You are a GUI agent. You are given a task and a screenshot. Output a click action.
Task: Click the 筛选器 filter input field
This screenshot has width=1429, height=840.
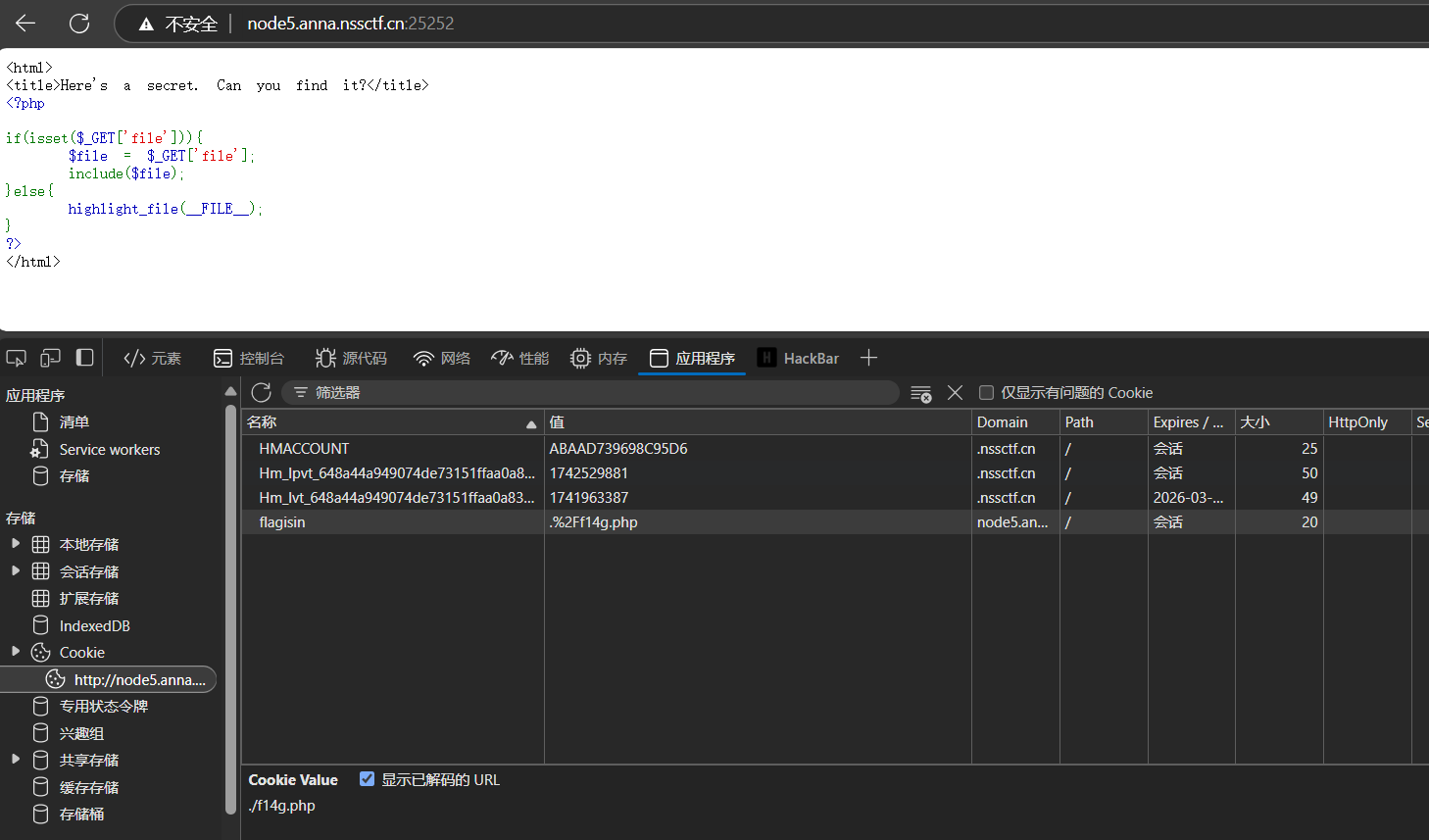(598, 393)
